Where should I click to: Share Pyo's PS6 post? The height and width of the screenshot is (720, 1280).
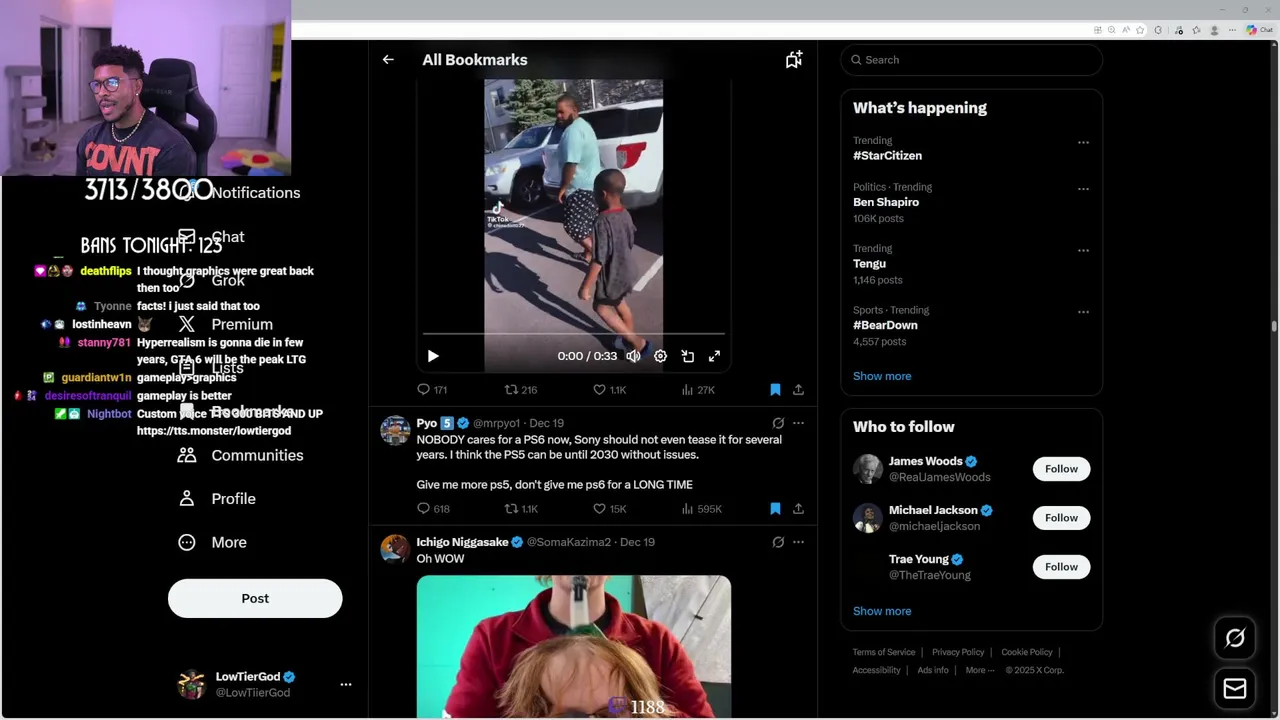798,509
